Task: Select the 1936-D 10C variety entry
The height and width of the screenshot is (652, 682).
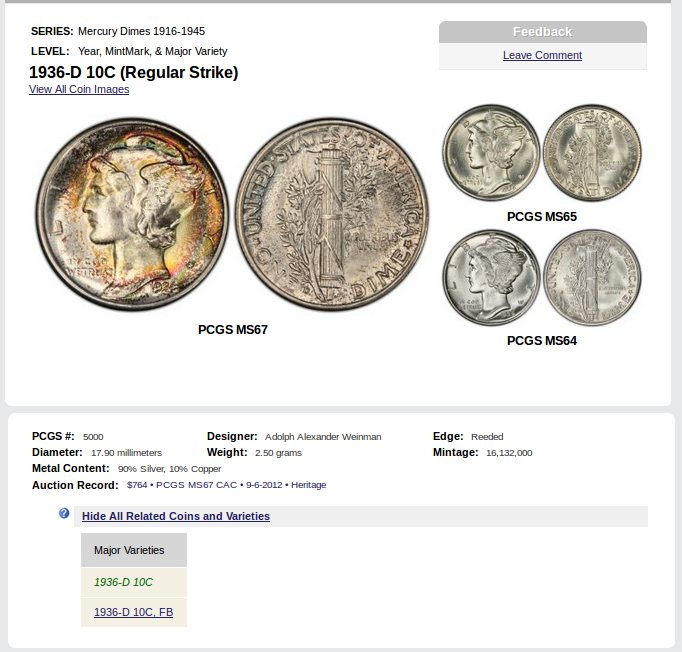Action: coord(123,582)
